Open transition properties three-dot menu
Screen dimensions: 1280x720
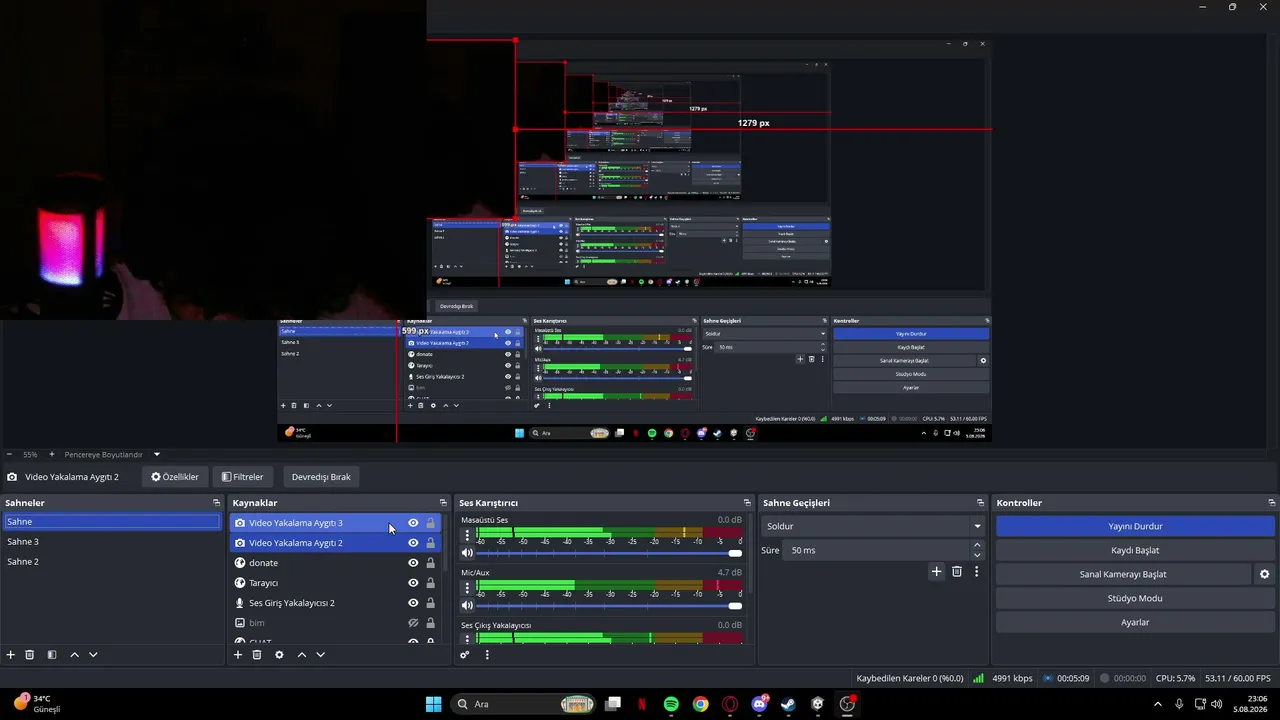coord(977,572)
